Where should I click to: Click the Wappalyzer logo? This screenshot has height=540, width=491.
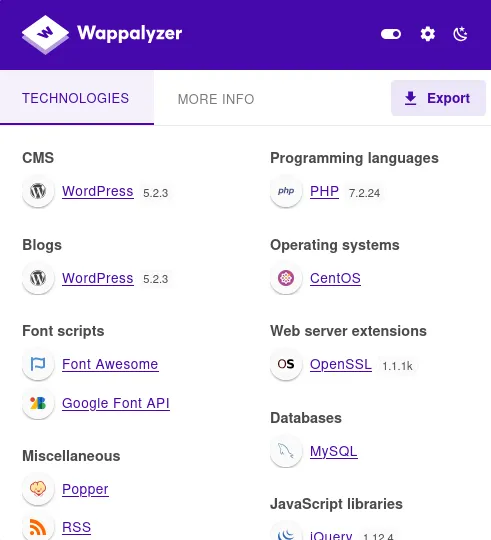[x=102, y=34]
